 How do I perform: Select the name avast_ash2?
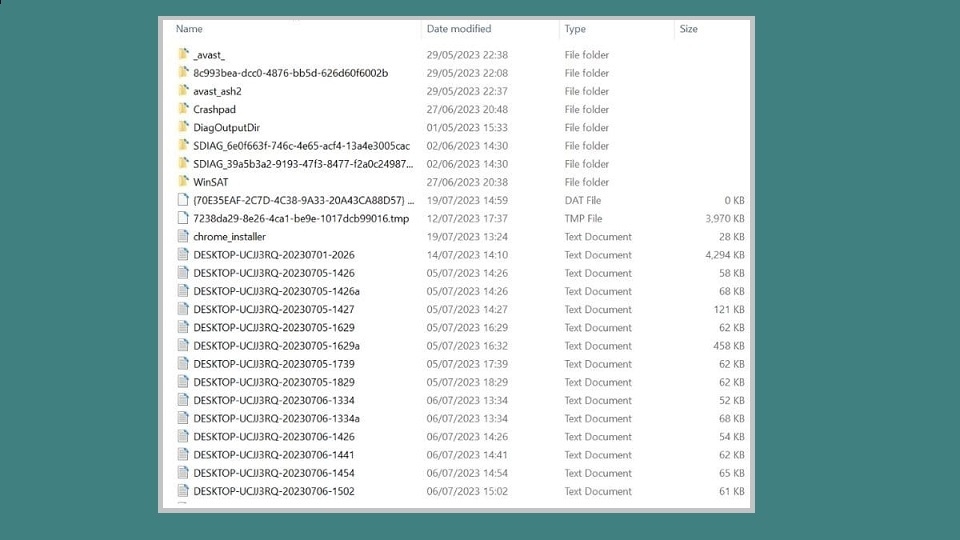[217, 91]
